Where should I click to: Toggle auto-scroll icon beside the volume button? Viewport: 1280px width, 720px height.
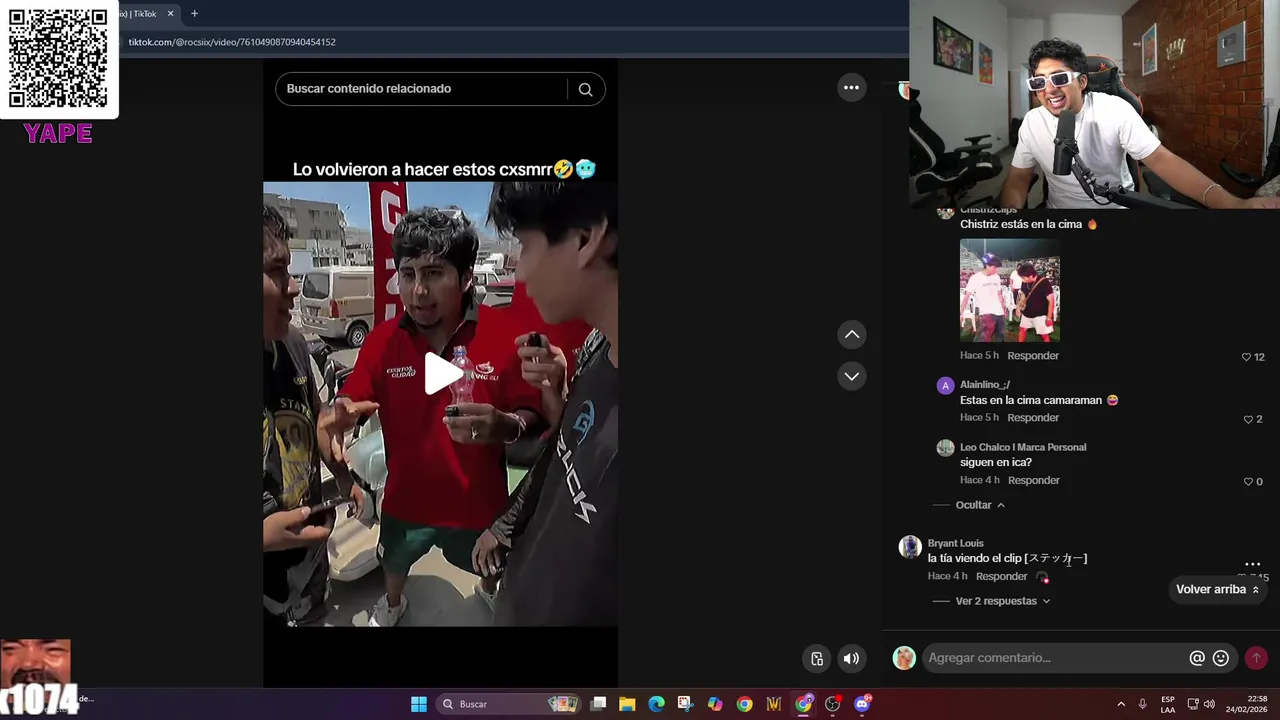pyautogui.click(x=817, y=658)
